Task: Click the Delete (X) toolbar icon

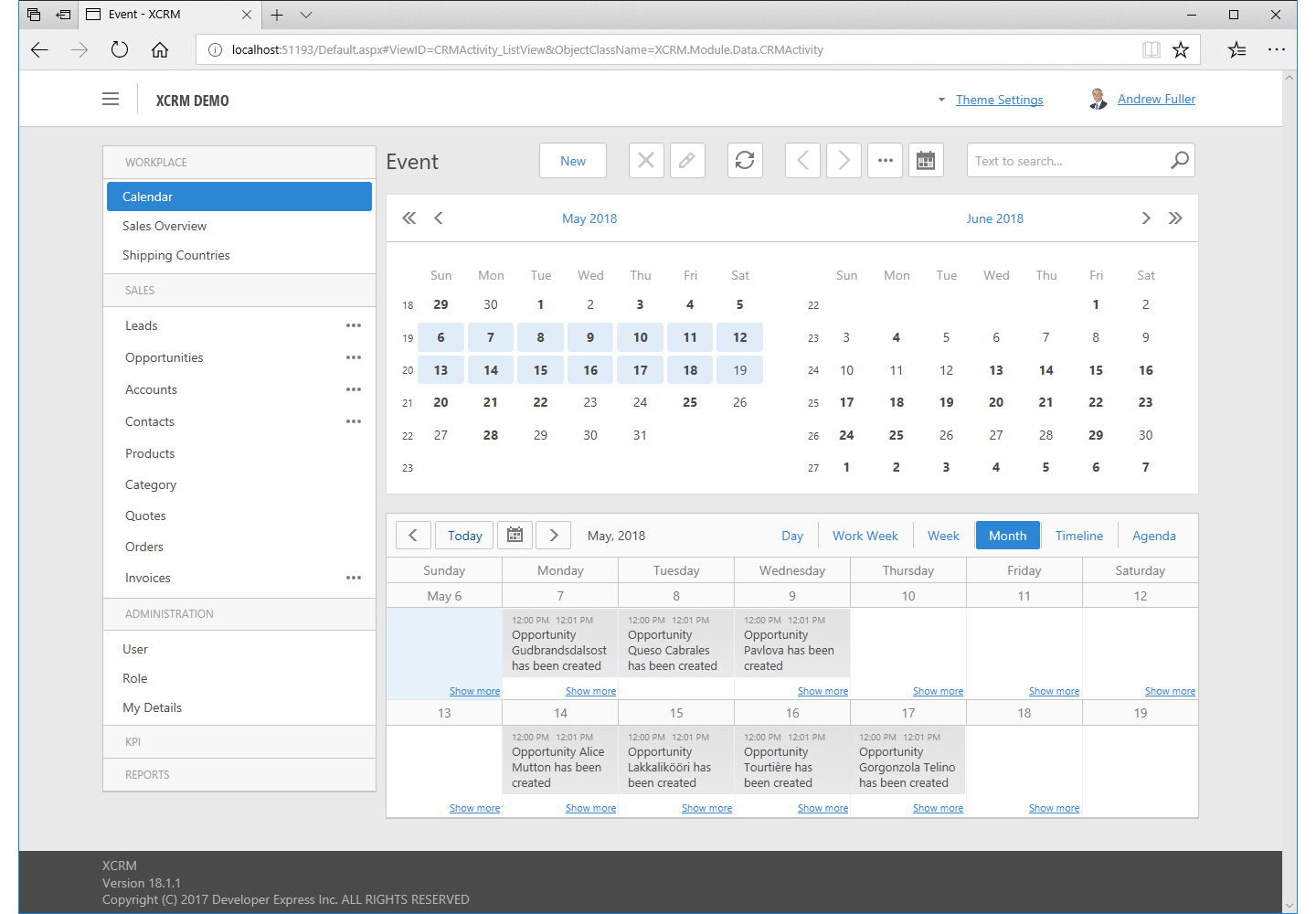Action: [x=646, y=161]
